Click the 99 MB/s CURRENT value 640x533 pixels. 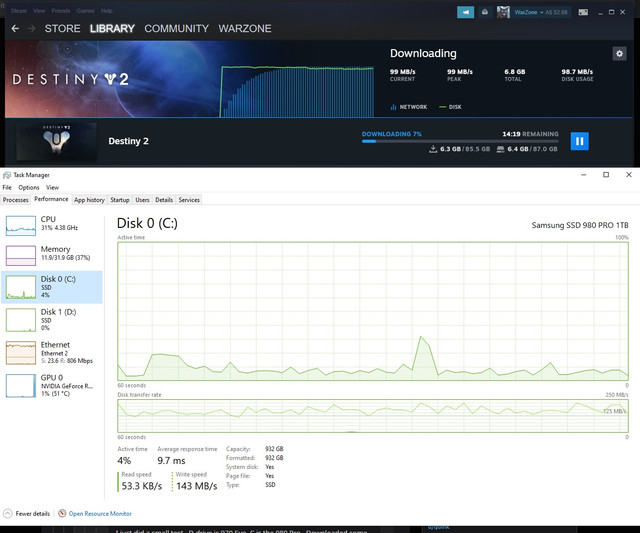[402, 71]
